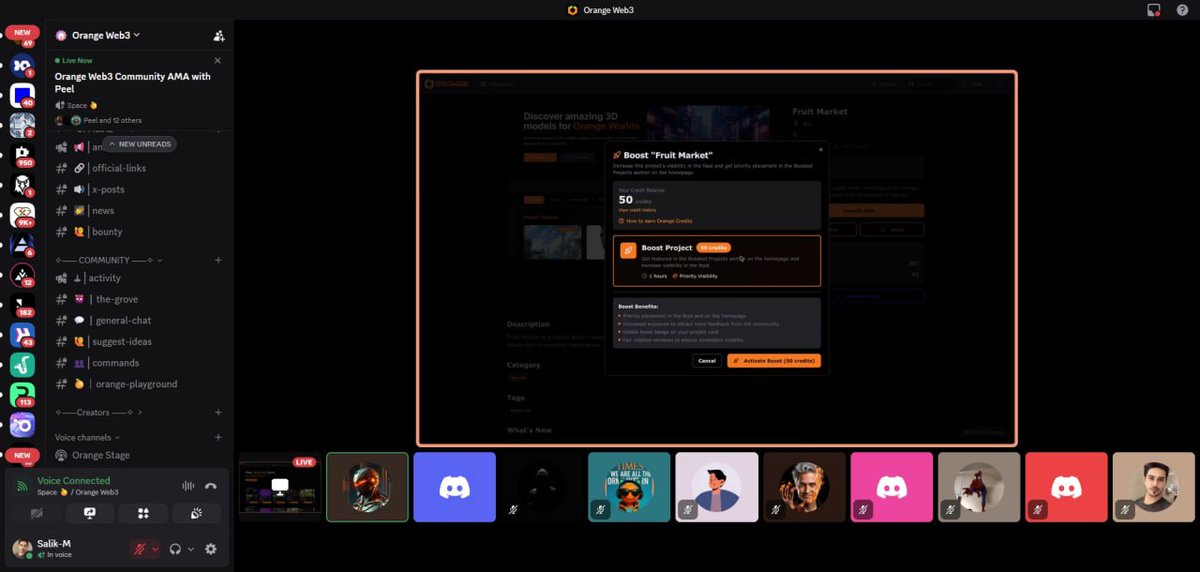Join the Orange Stage channel
The width and height of the screenshot is (1200, 572).
(139, 455)
